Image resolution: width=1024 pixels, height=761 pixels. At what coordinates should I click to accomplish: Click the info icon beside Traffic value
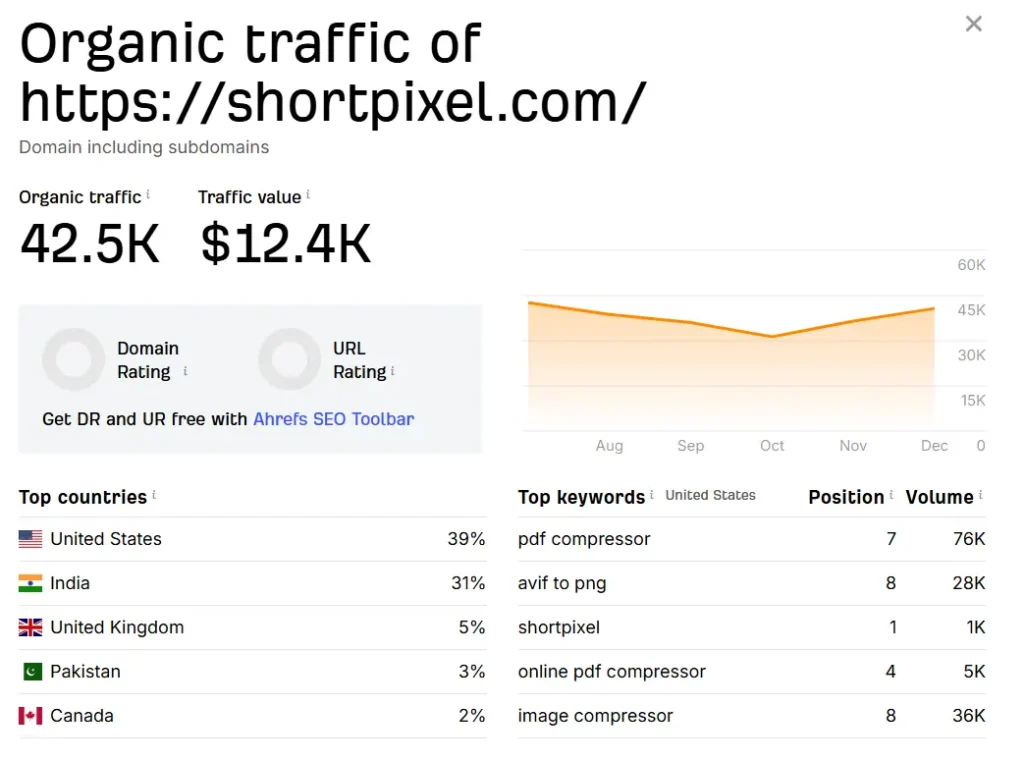pyautogui.click(x=308, y=195)
